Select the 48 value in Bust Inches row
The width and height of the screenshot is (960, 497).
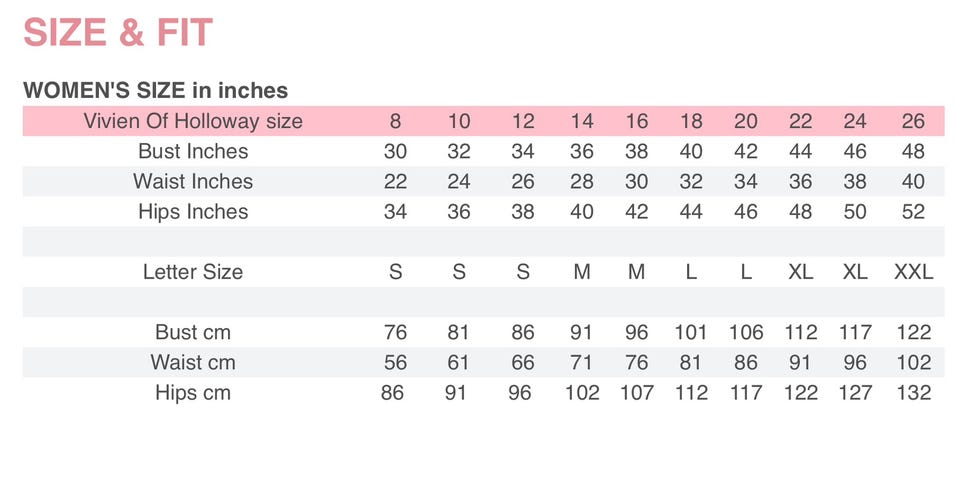[x=913, y=152]
